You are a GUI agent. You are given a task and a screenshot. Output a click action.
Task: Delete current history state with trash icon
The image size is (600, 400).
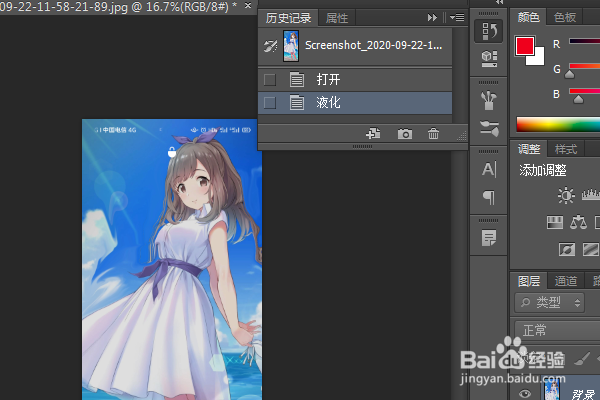click(x=433, y=134)
